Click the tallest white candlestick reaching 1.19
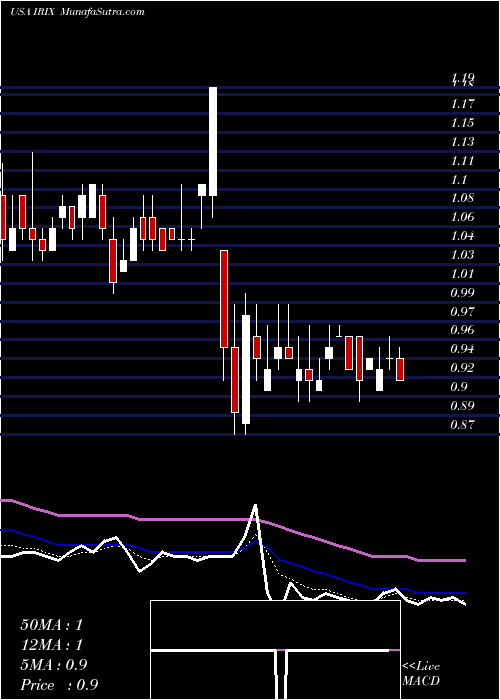Viewport: 500px width, 700px height. [213, 141]
